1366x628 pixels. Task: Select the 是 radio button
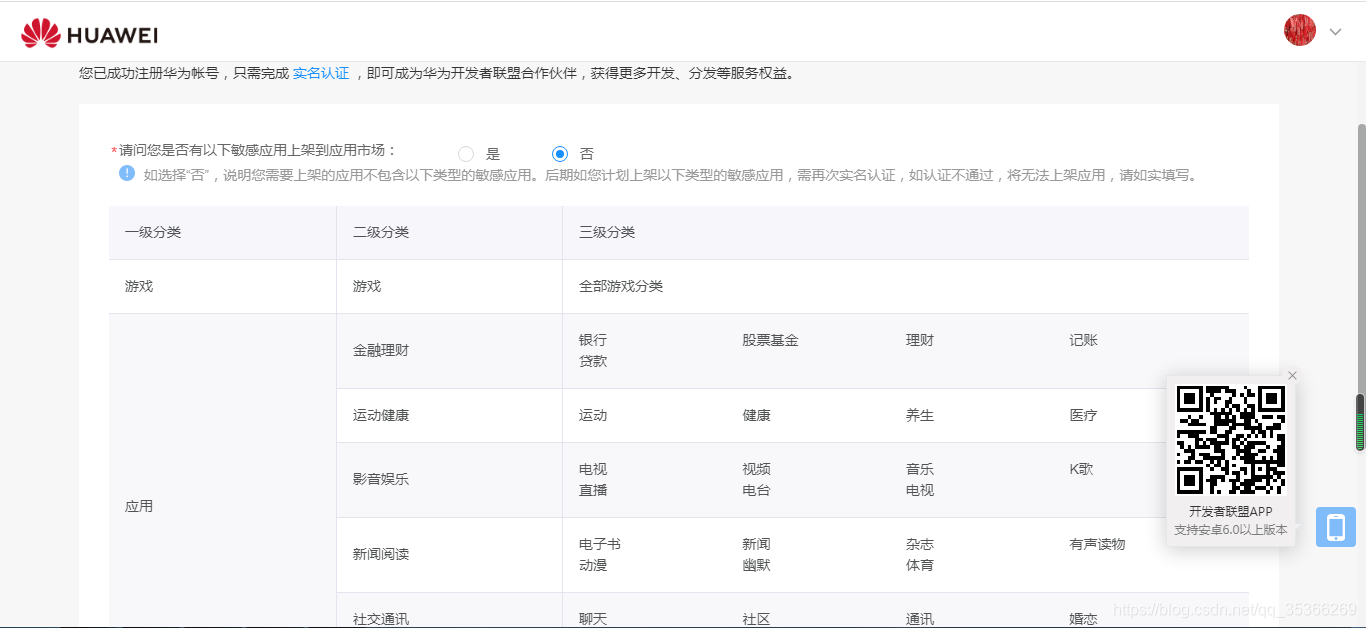(x=466, y=154)
